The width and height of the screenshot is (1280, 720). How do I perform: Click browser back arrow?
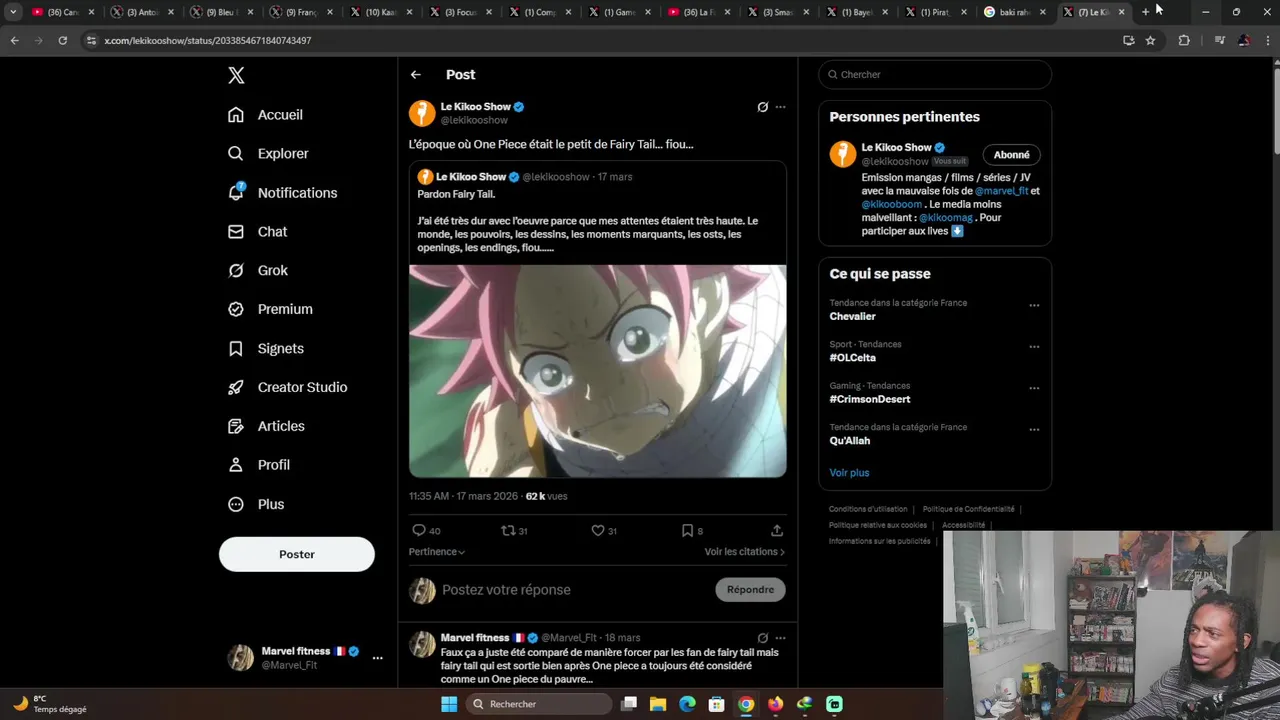click(x=14, y=41)
